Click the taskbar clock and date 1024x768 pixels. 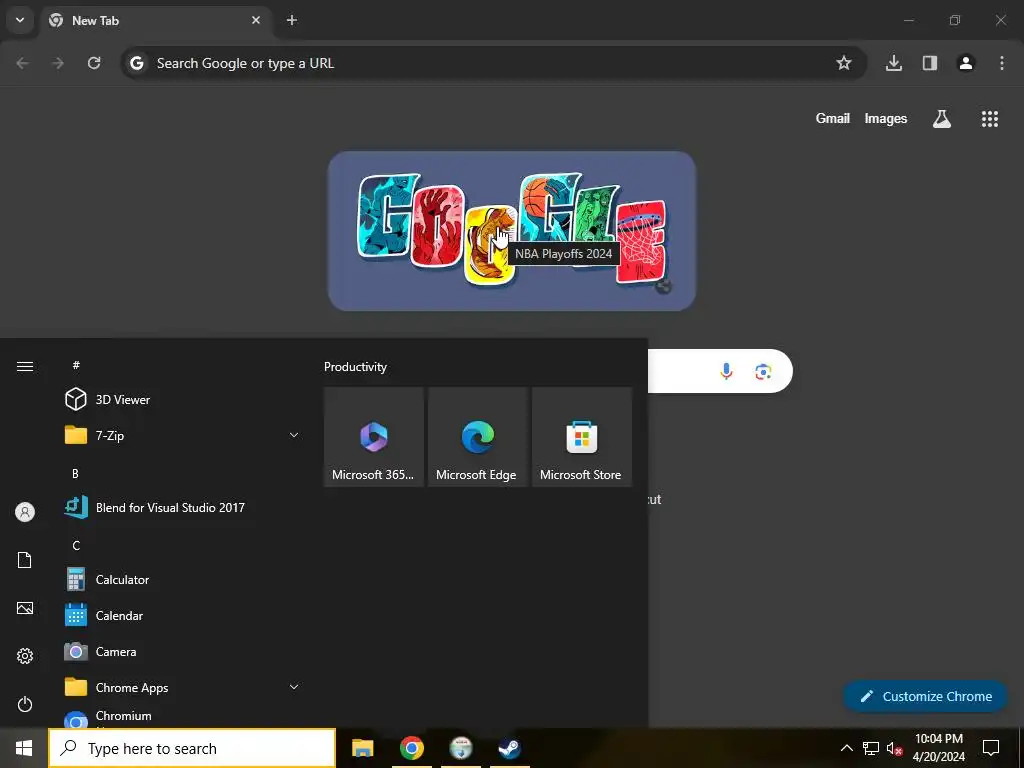tap(939, 748)
